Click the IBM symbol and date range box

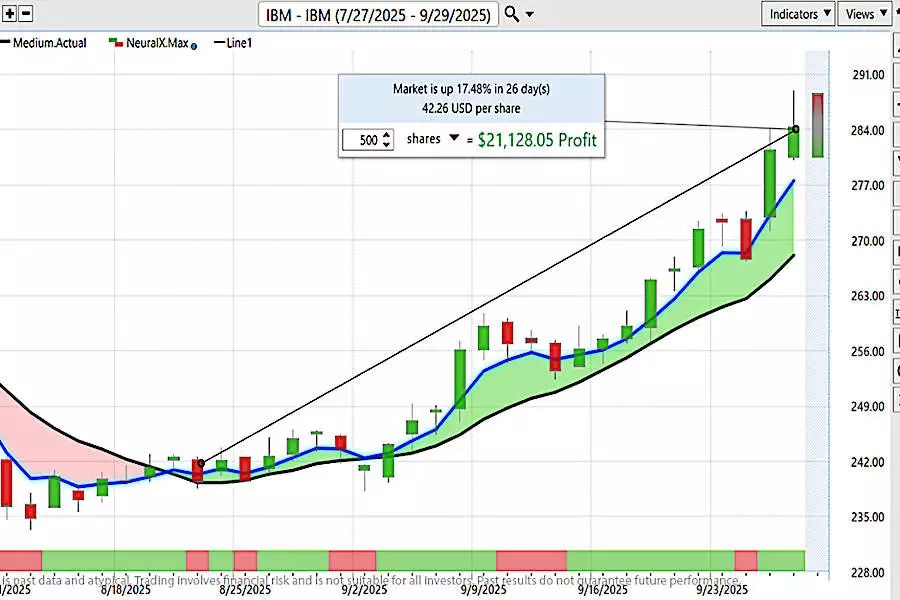click(378, 14)
